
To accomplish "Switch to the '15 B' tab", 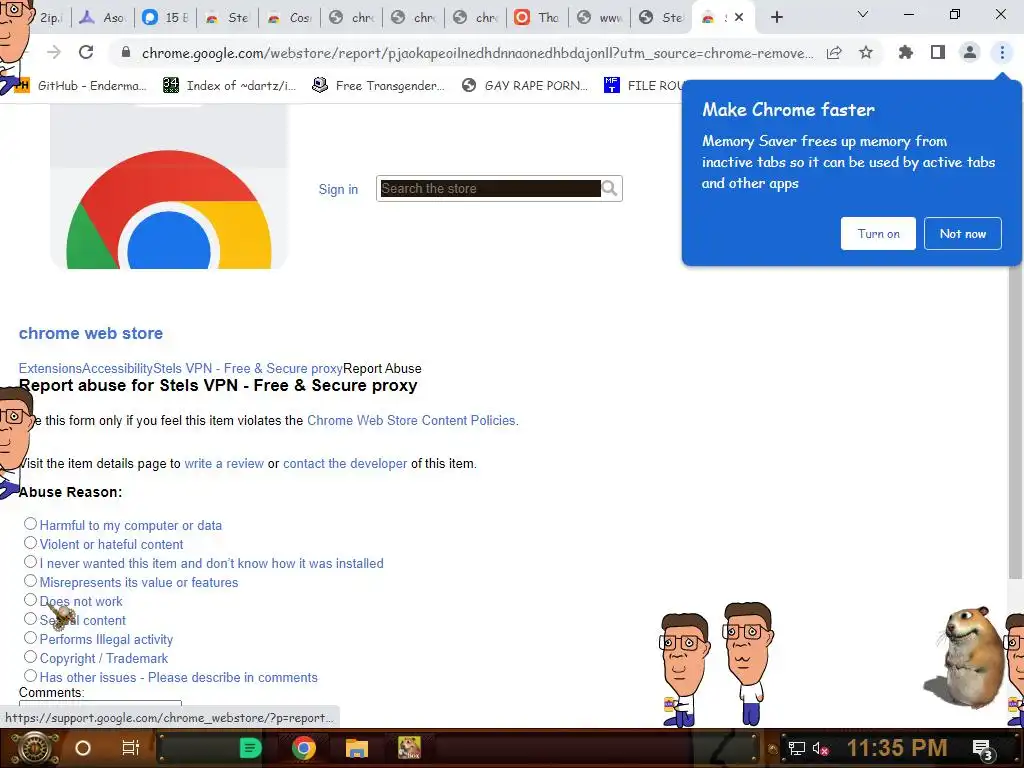I will (x=166, y=18).
